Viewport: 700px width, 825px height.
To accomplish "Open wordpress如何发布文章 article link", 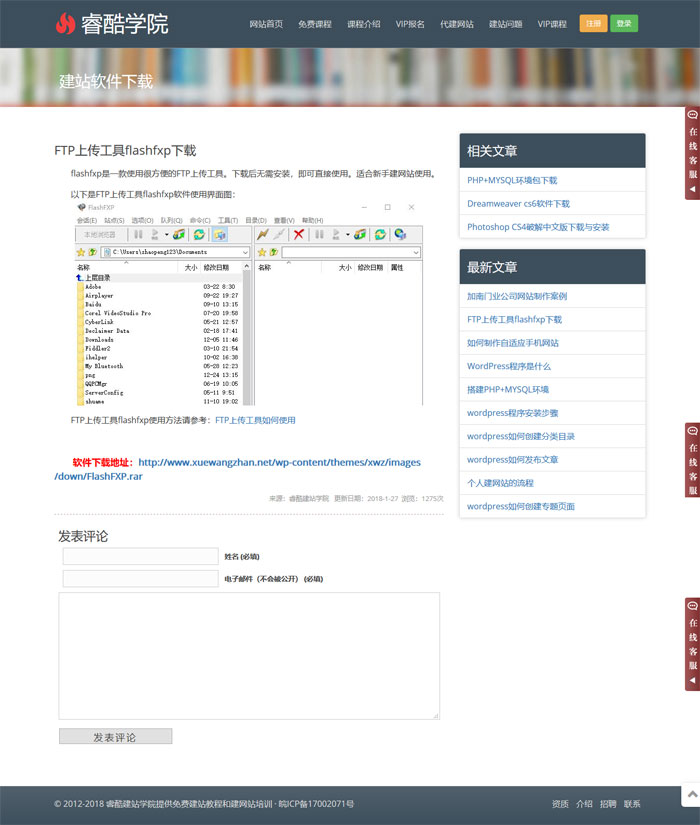I will click(512, 460).
